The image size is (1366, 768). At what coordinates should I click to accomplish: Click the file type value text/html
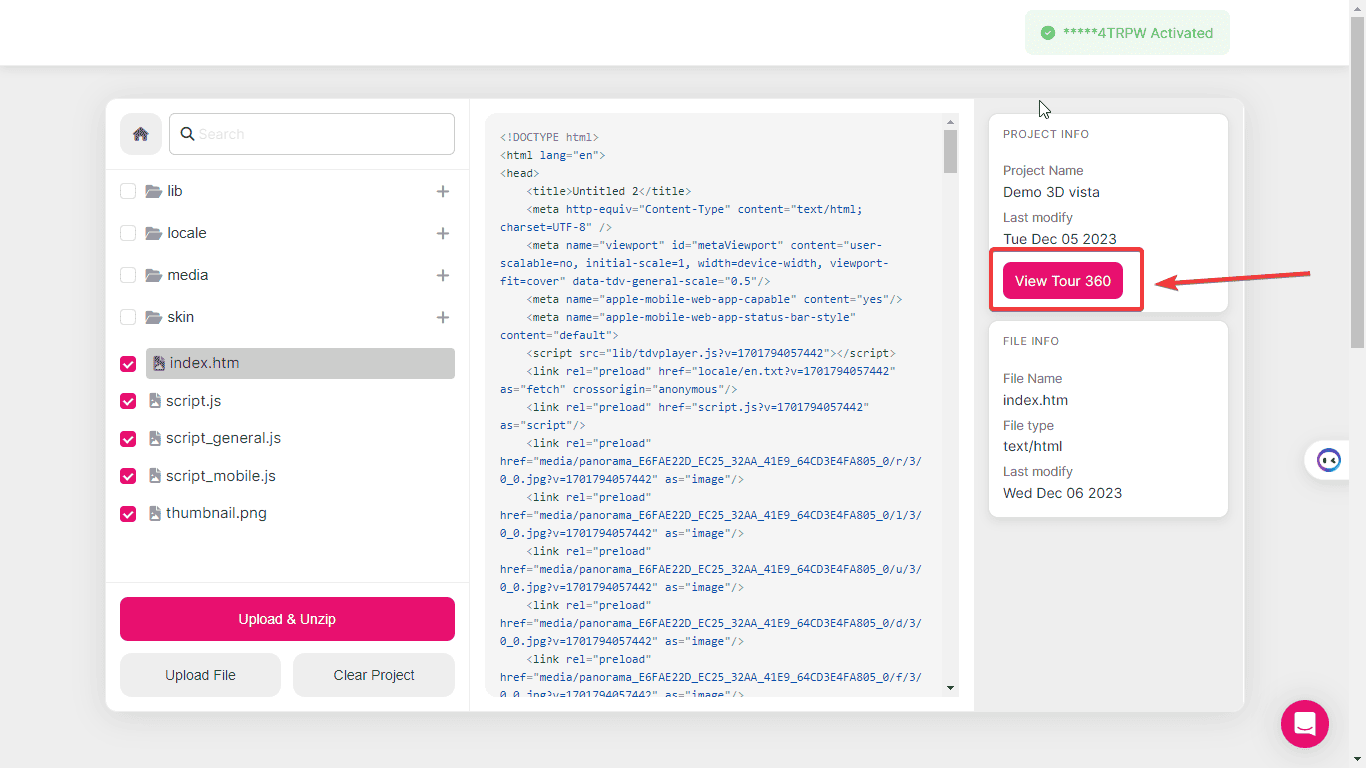click(x=1032, y=446)
